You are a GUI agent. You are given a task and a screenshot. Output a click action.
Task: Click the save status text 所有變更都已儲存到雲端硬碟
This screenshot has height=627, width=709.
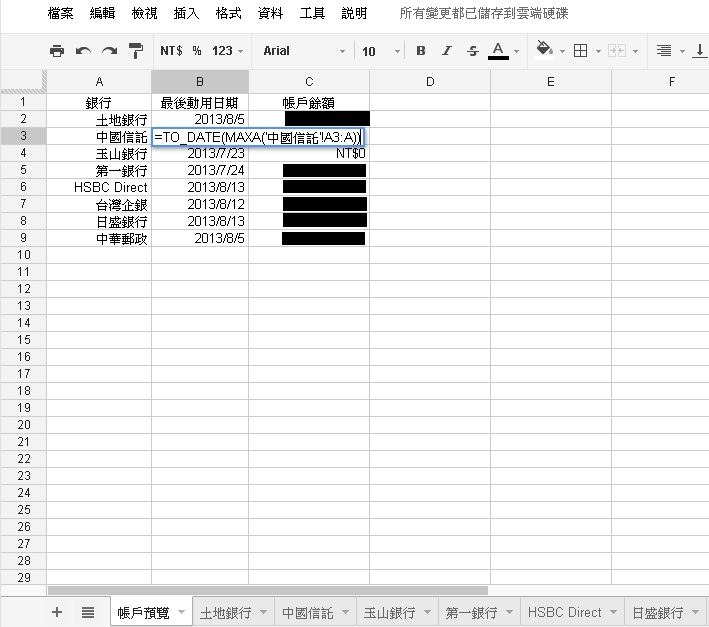[x=484, y=14]
